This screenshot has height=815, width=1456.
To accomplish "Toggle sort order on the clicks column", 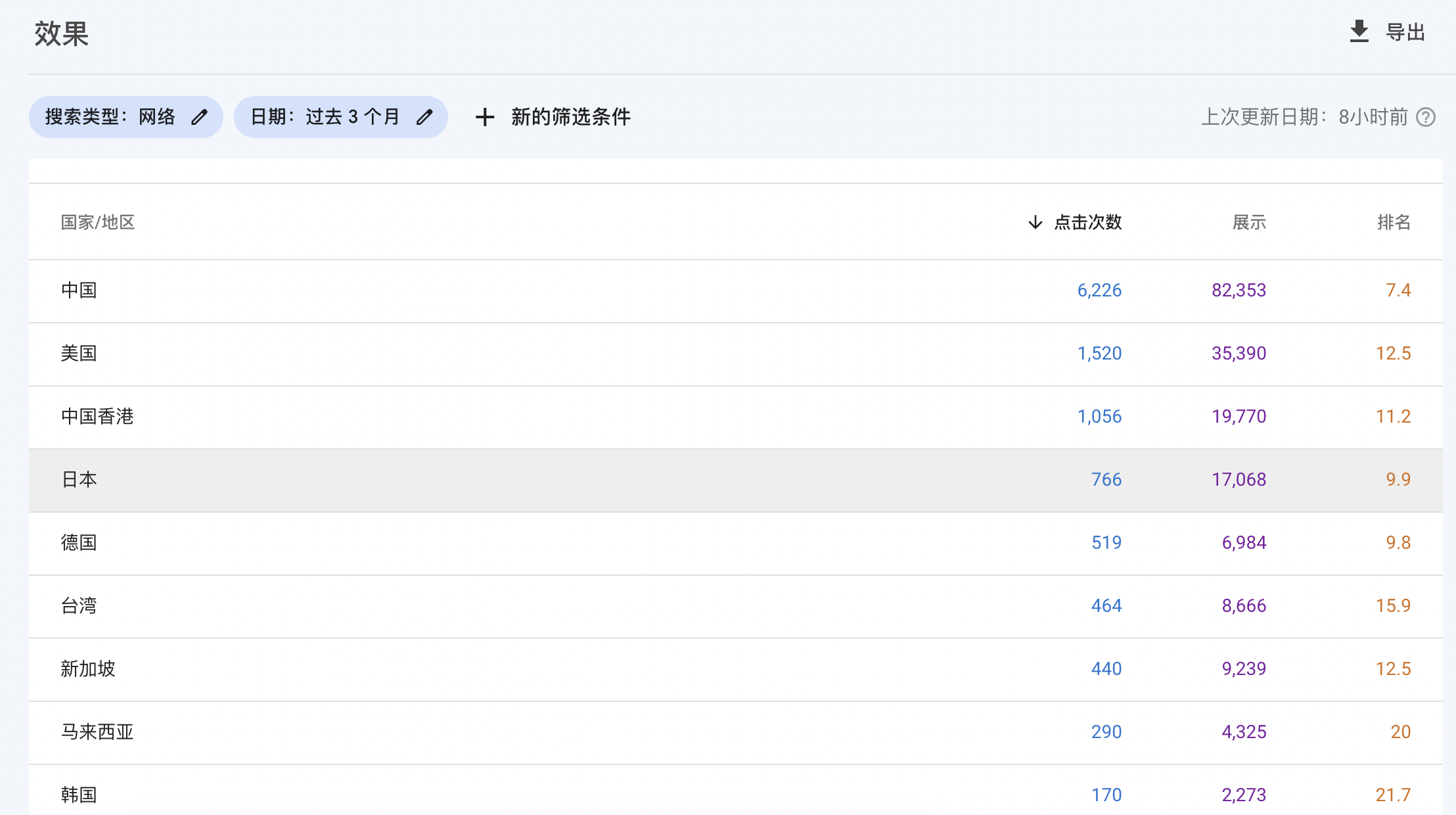I will point(1087,222).
